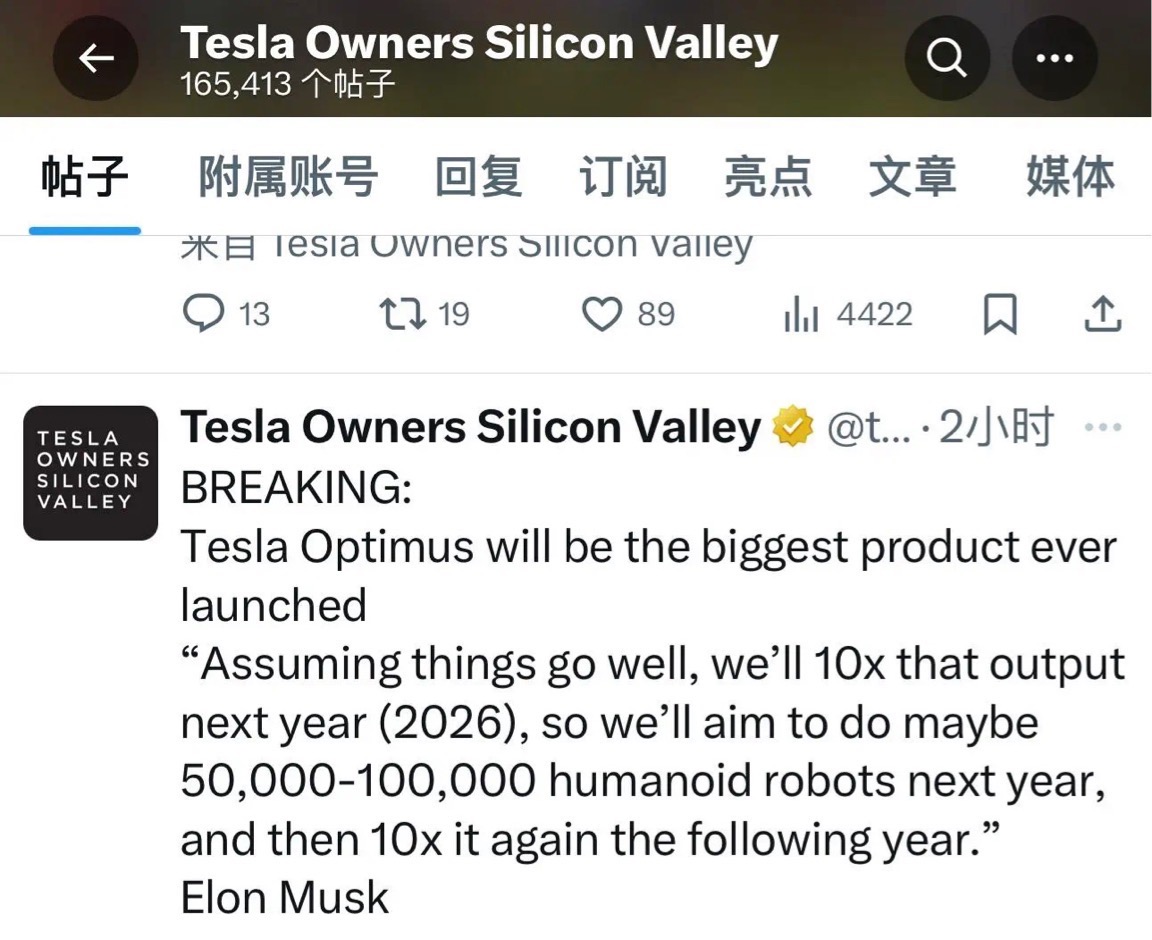
Task: Open the header three-dot more menu
Action: coord(1055,57)
